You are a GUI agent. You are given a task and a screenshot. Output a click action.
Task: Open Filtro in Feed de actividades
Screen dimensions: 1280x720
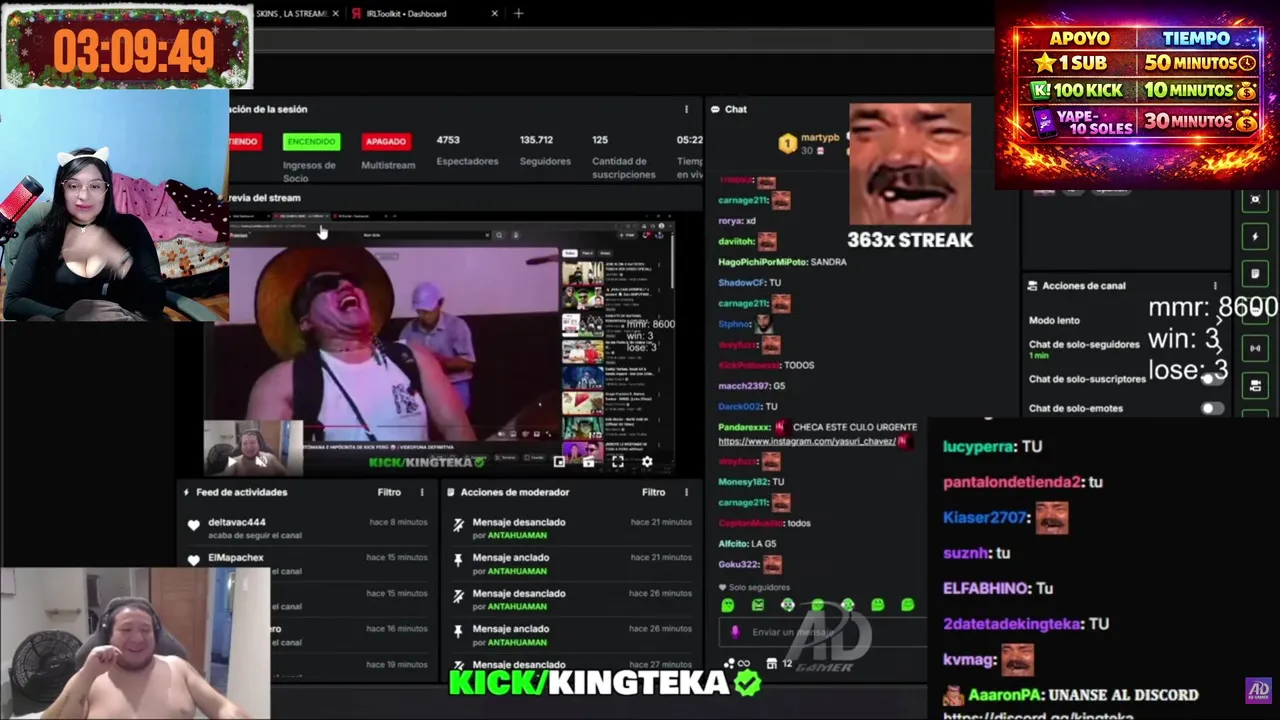[x=389, y=492]
